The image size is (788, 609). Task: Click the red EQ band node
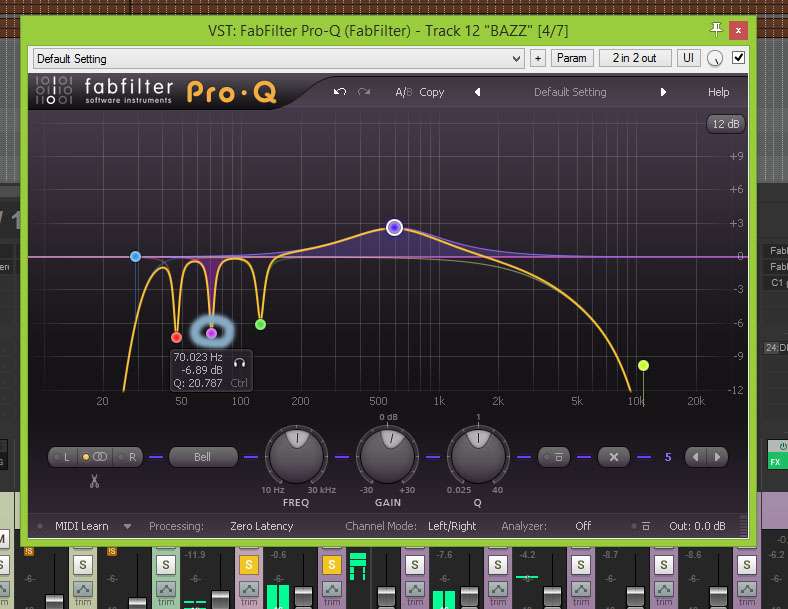point(176,337)
